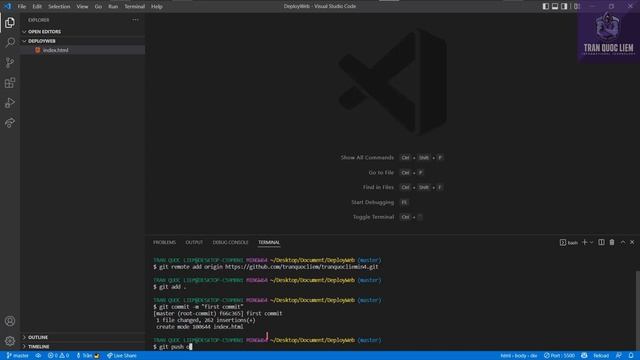Click the terminal vertical scrollbar
The width and height of the screenshot is (640, 360).
click(638, 310)
